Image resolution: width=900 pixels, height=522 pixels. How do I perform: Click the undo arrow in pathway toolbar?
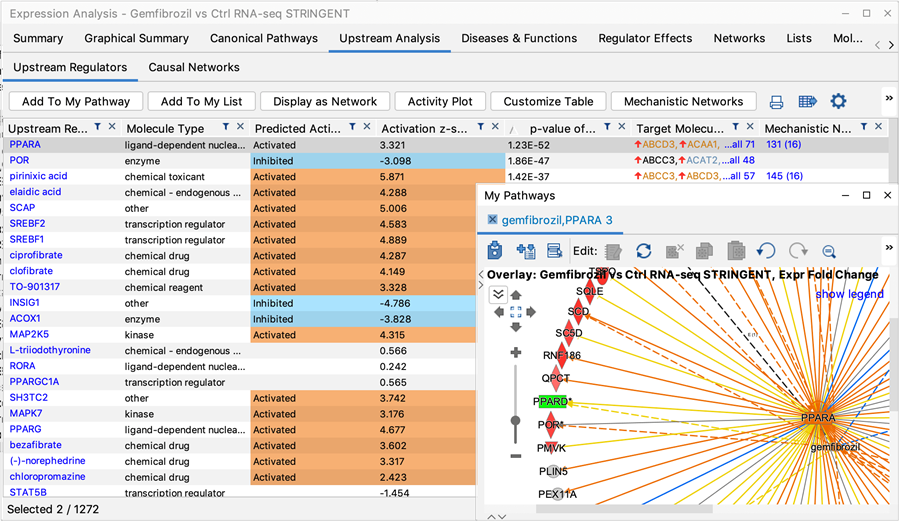[x=766, y=251]
